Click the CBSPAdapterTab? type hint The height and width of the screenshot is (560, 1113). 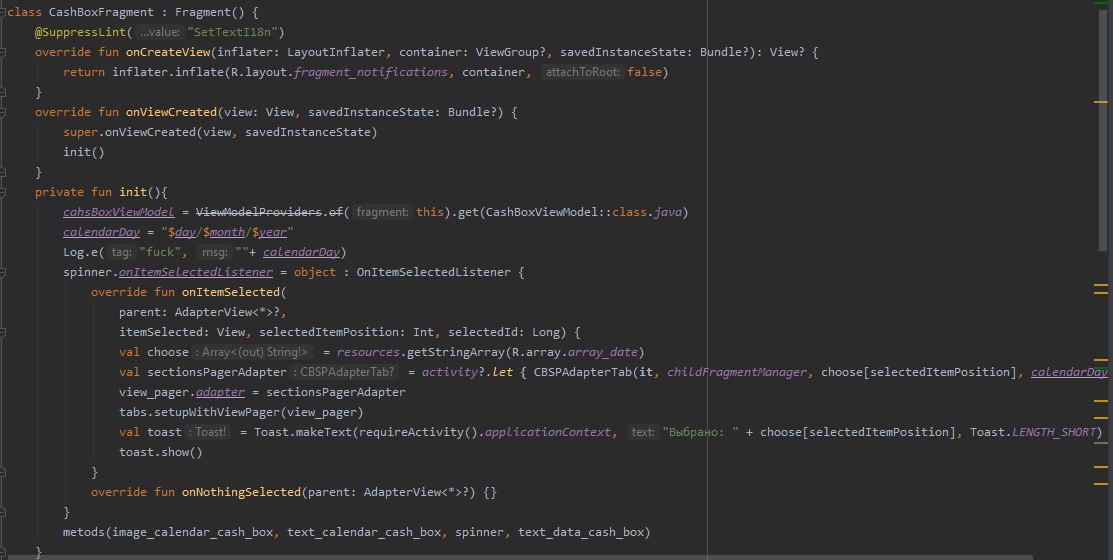[344, 372]
